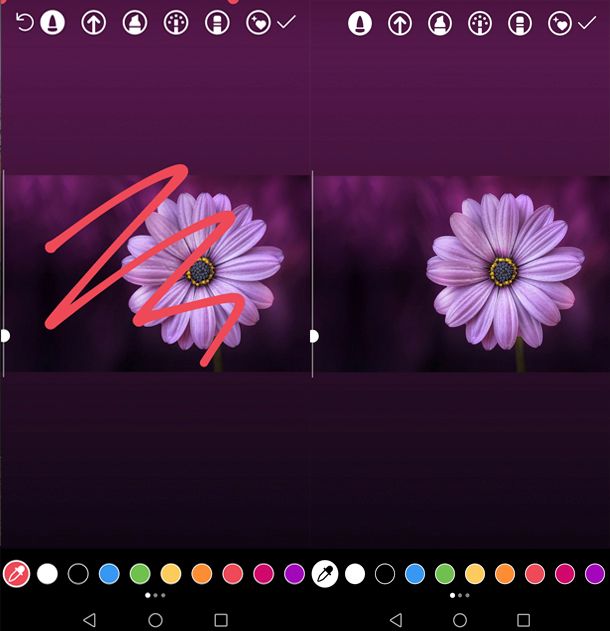Tap the white eyedropper in right screen
This screenshot has width=610, height=631.
coord(325,574)
